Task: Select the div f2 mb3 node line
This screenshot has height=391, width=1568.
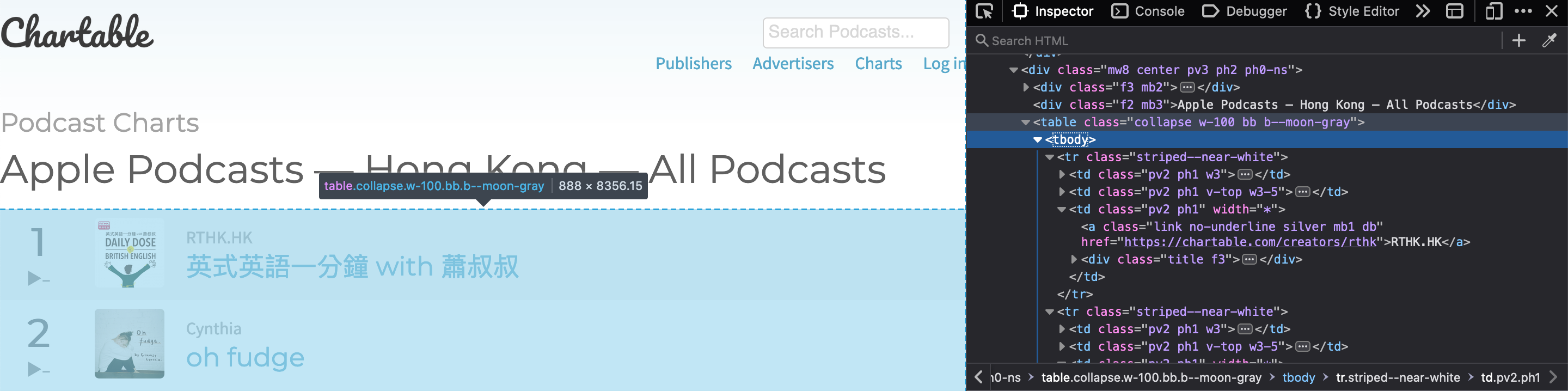Action: (1274, 105)
